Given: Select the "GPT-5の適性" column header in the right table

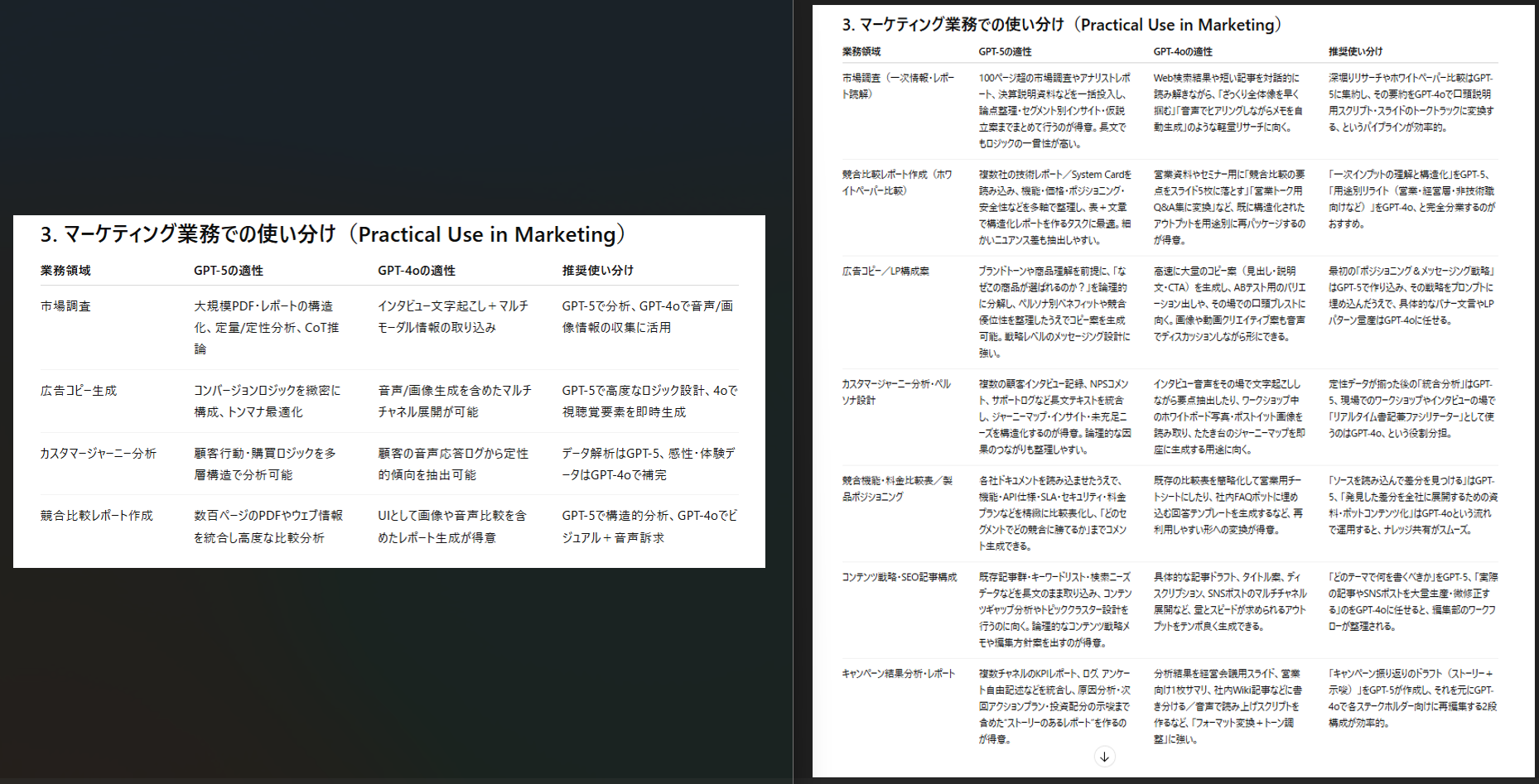Looking at the screenshot, I should 1005,51.
